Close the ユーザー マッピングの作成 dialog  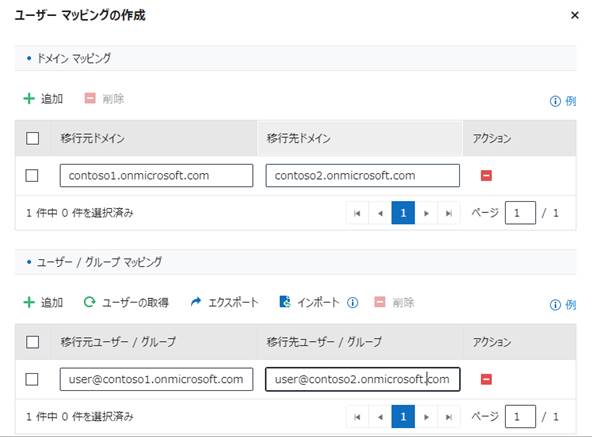tap(575, 15)
